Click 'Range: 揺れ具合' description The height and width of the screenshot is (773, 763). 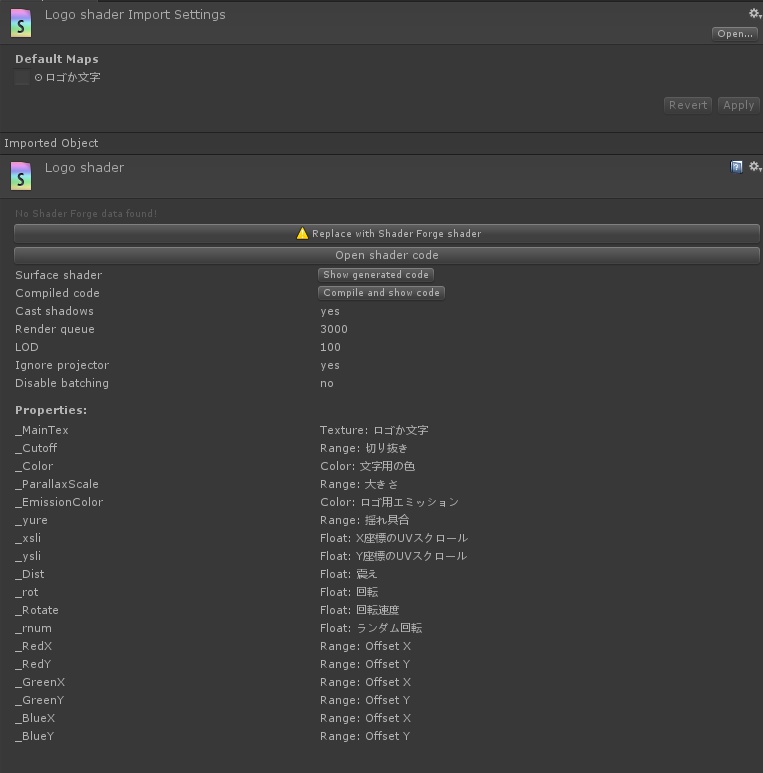click(365, 520)
